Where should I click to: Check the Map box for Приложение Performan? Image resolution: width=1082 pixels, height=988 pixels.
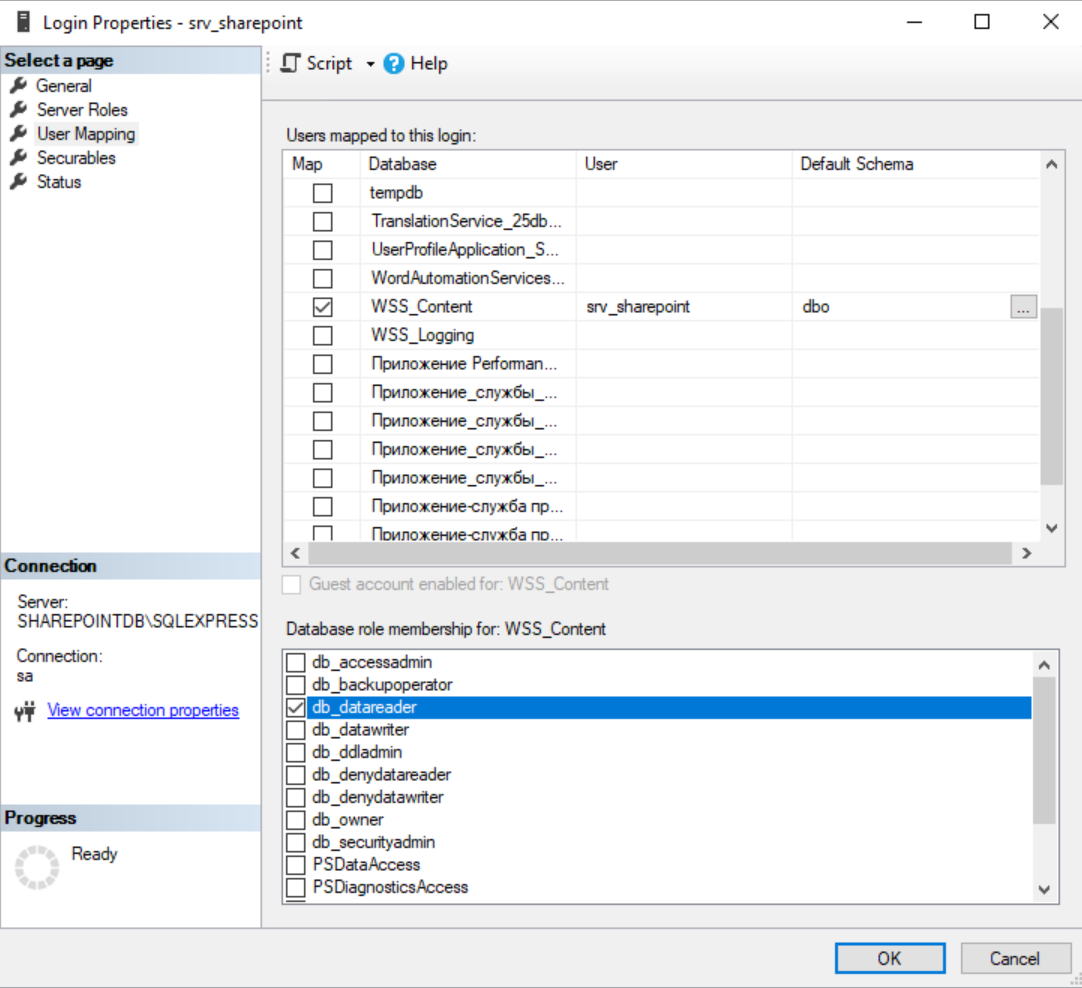[322, 364]
